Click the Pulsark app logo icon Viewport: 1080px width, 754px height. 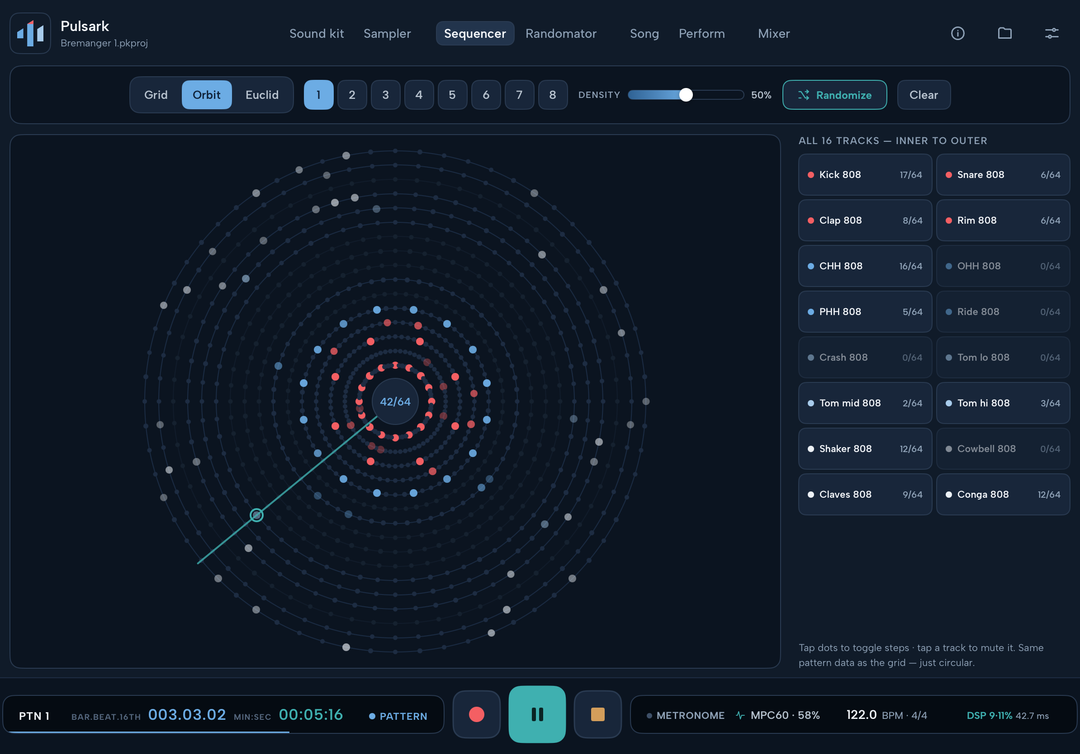30,33
